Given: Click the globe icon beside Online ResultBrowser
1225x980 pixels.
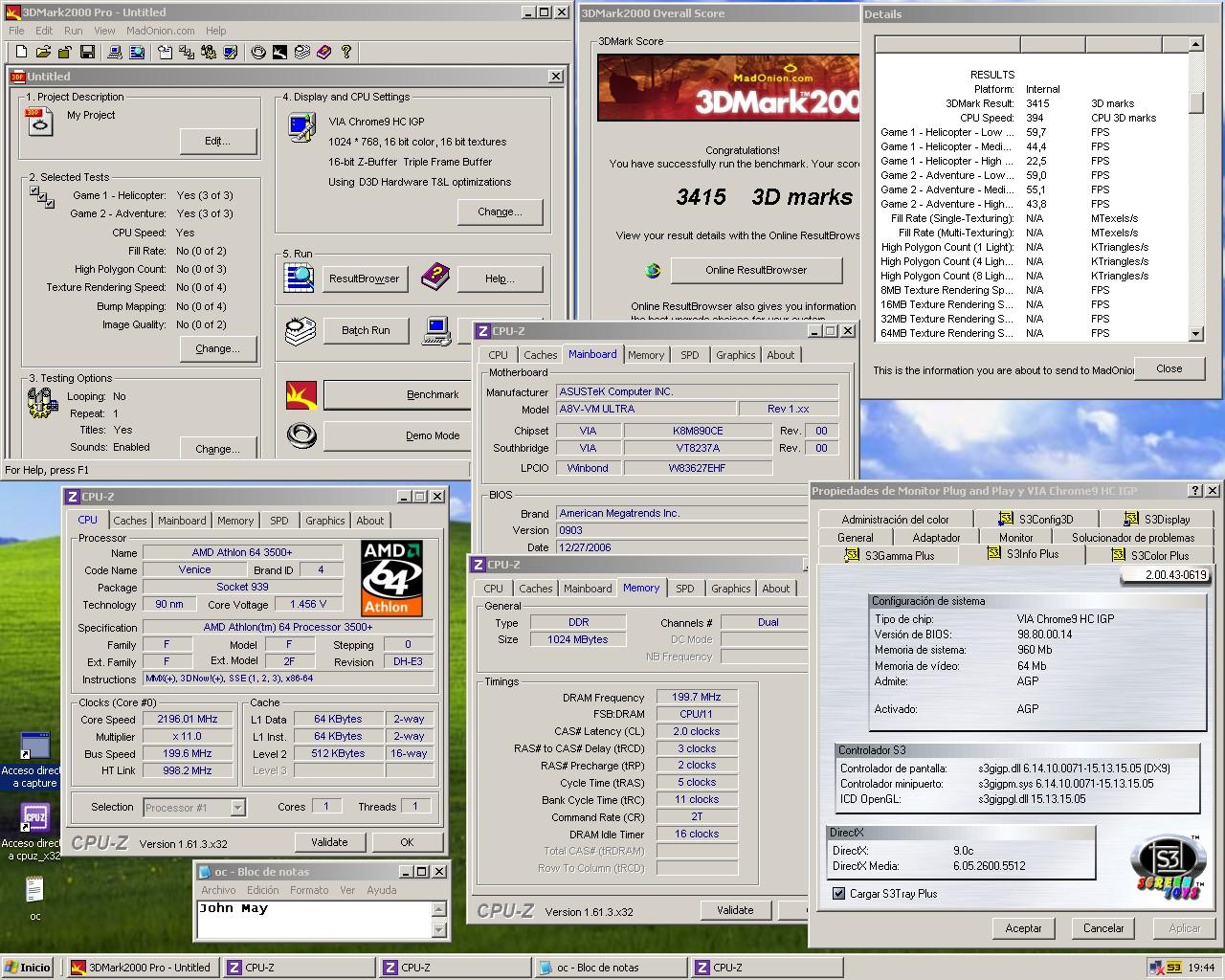Looking at the screenshot, I should tap(653, 271).
